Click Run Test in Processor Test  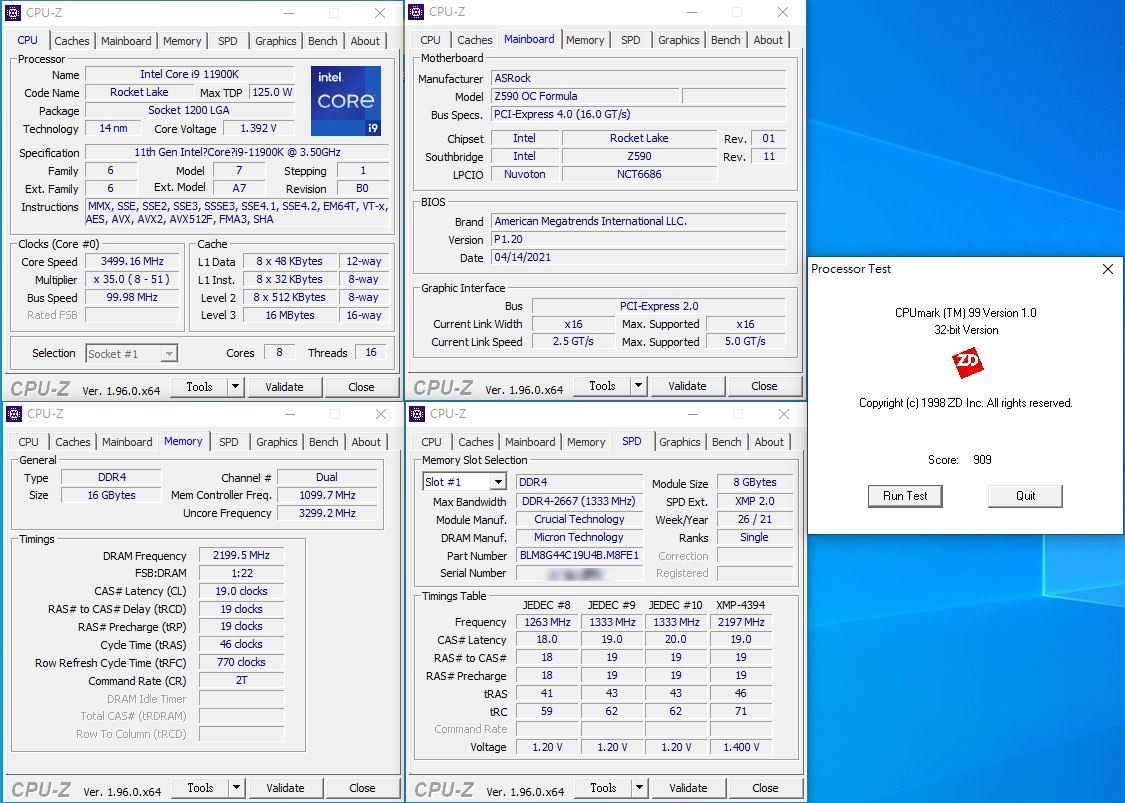pyautogui.click(x=905, y=496)
